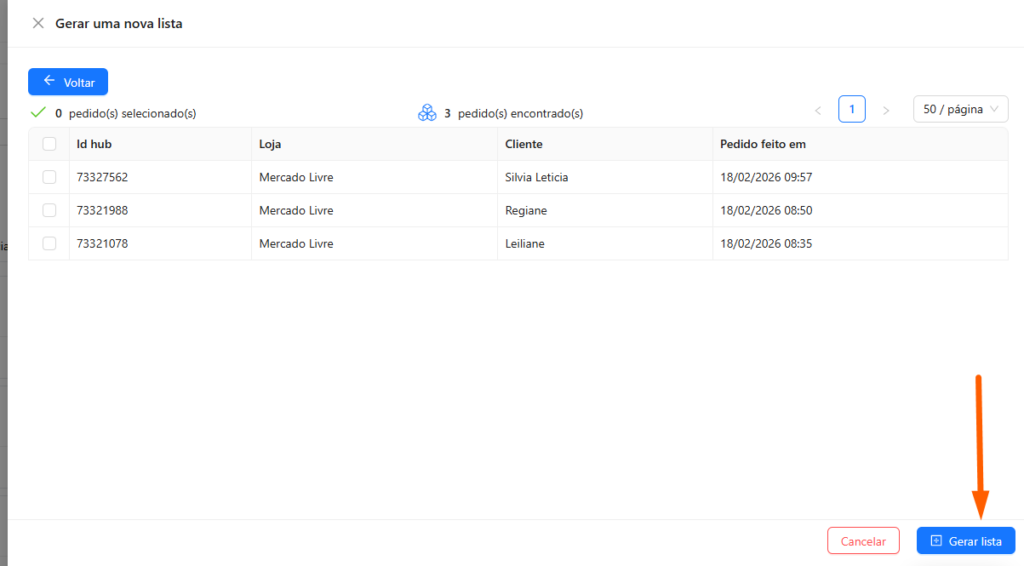Click the plus icon inside Gerar lista
Image resolution: width=1024 pixels, height=566 pixels.
[x=936, y=541]
